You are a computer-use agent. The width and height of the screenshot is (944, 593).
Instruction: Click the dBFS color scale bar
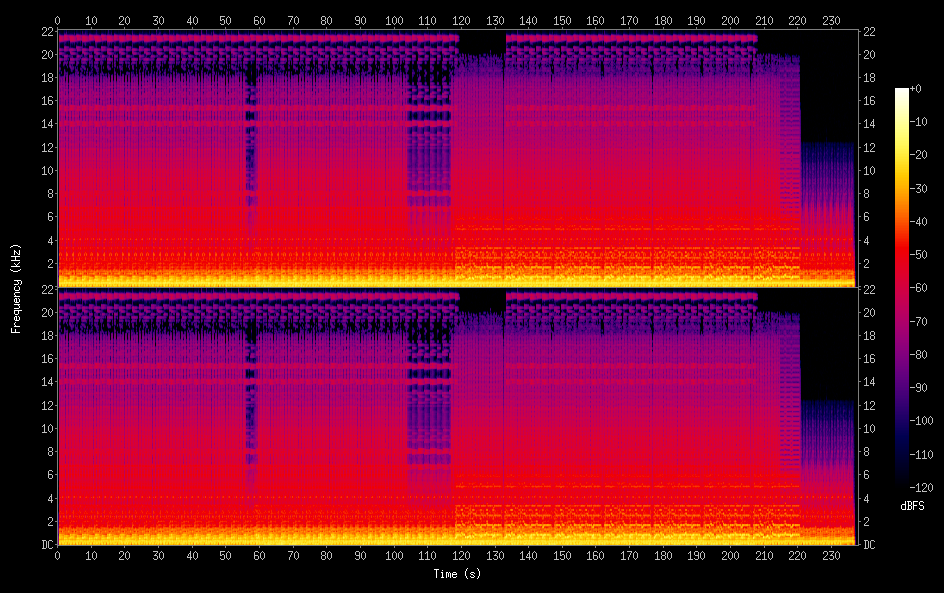[x=902, y=288]
